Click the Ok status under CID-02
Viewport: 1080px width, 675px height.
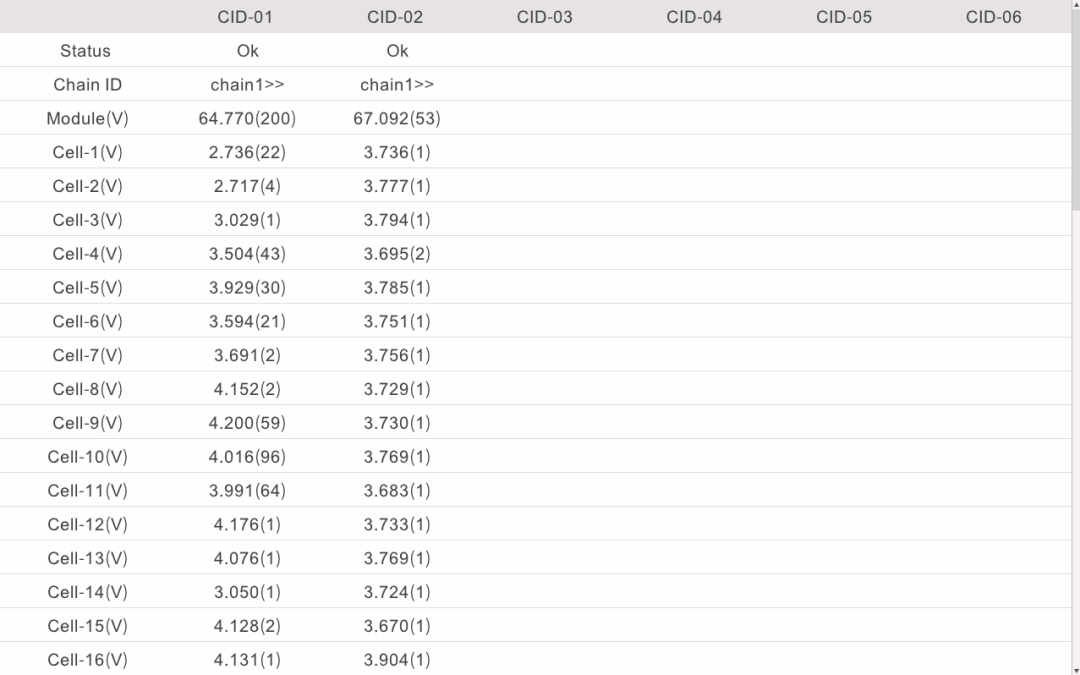point(397,51)
